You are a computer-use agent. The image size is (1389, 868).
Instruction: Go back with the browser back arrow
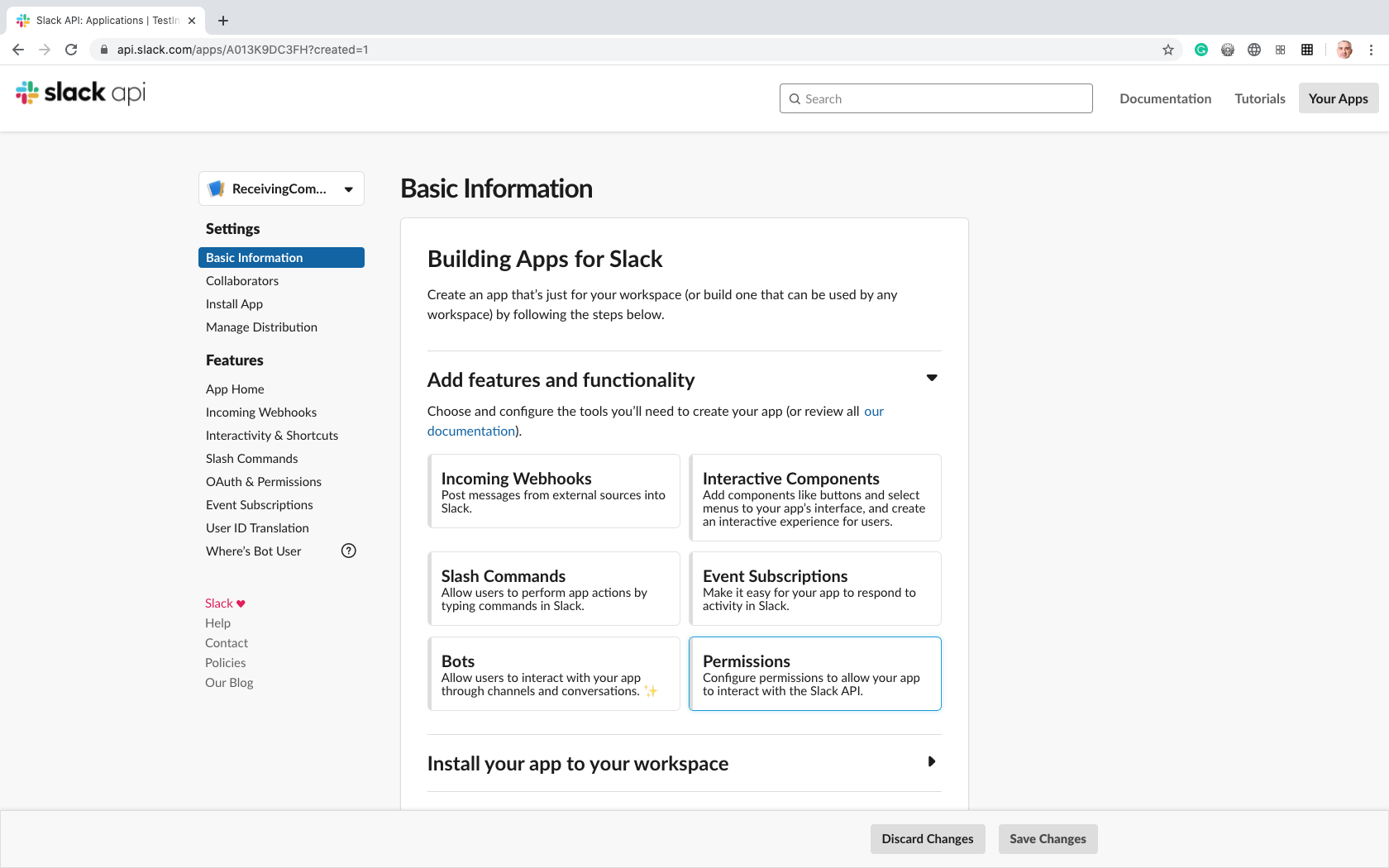(18, 50)
